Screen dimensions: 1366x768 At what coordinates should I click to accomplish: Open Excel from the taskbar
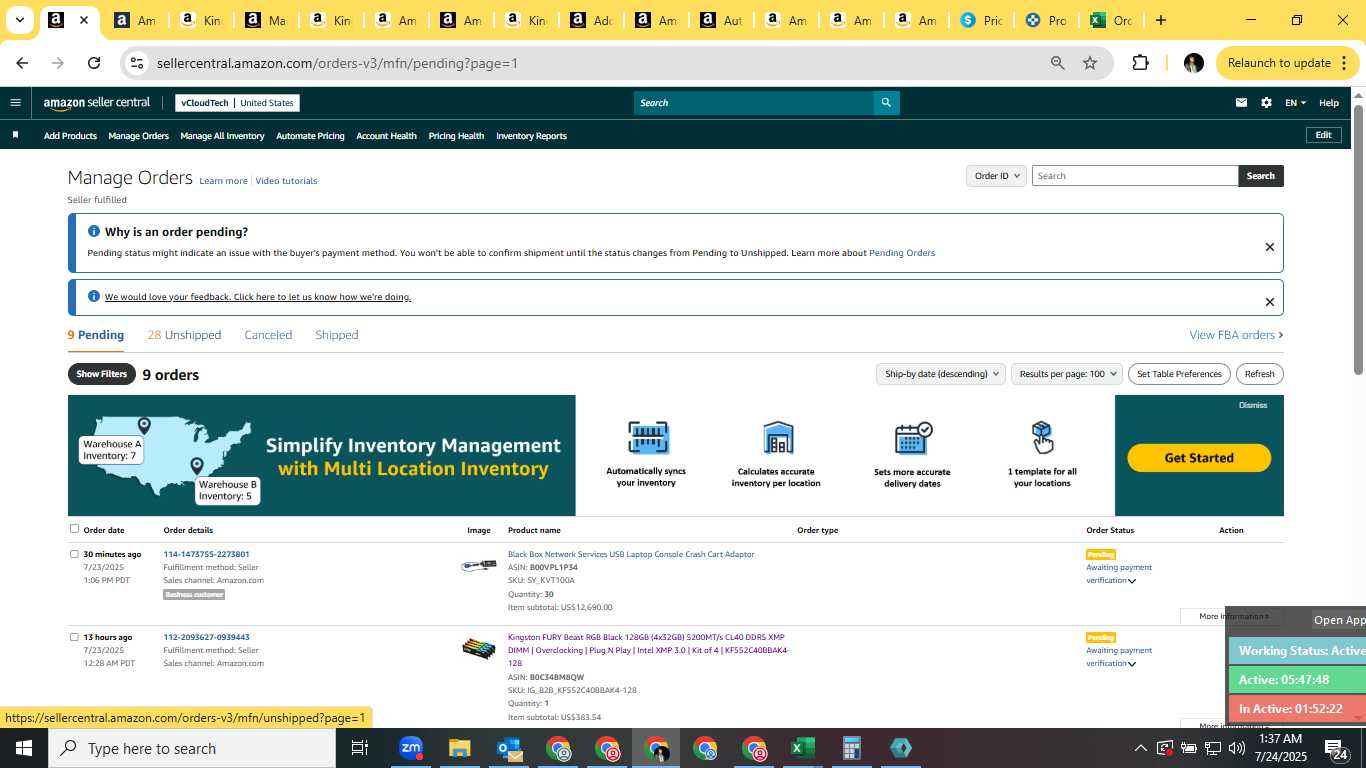802,748
